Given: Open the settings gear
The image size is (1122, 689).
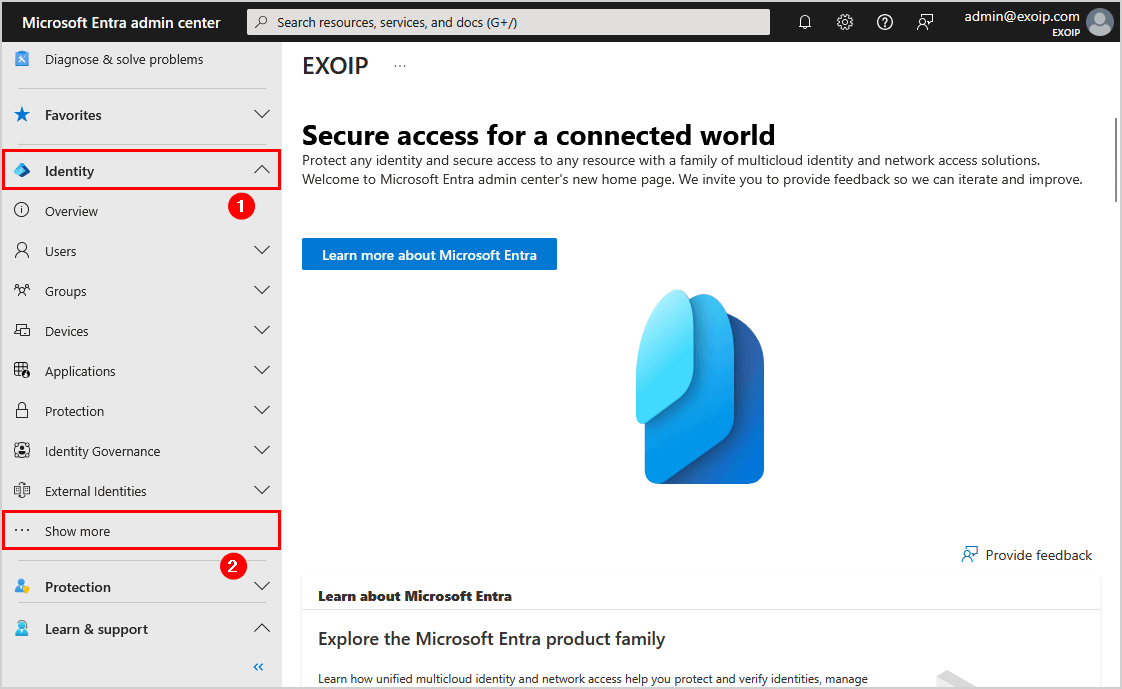Looking at the screenshot, I should [845, 21].
